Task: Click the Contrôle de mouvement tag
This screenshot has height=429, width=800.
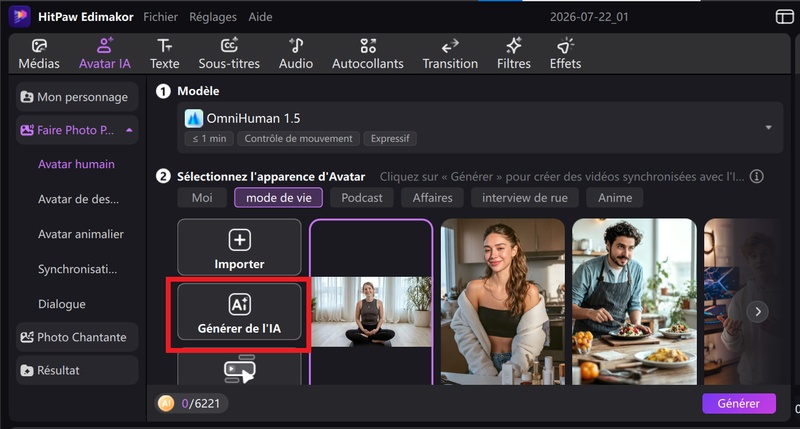Action: coord(298,139)
